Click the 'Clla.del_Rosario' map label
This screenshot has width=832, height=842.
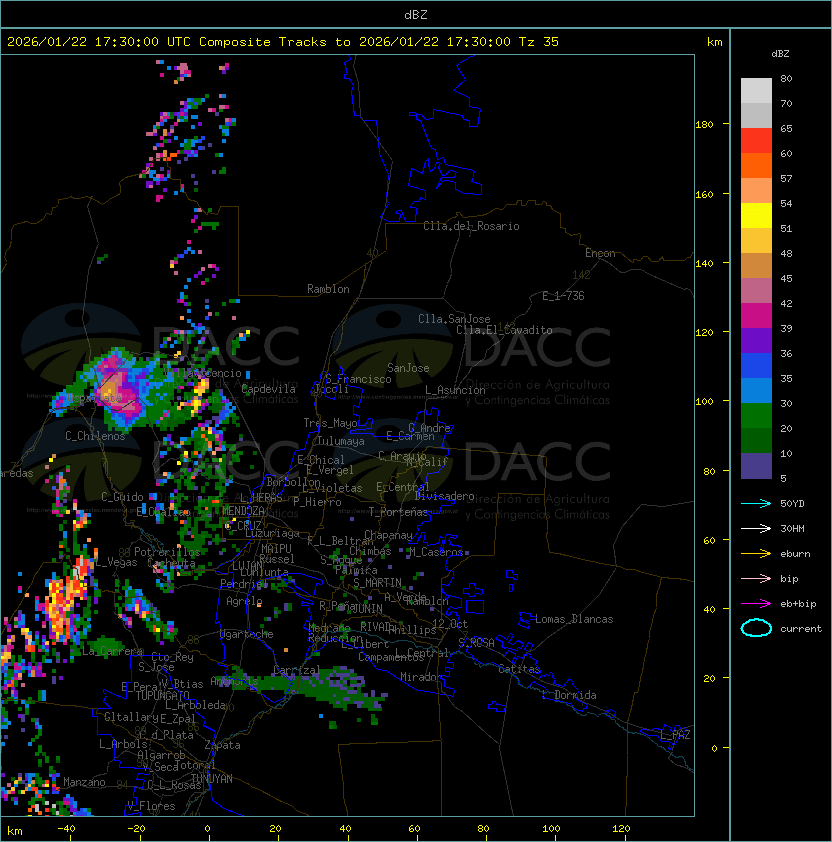coord(471,226)
